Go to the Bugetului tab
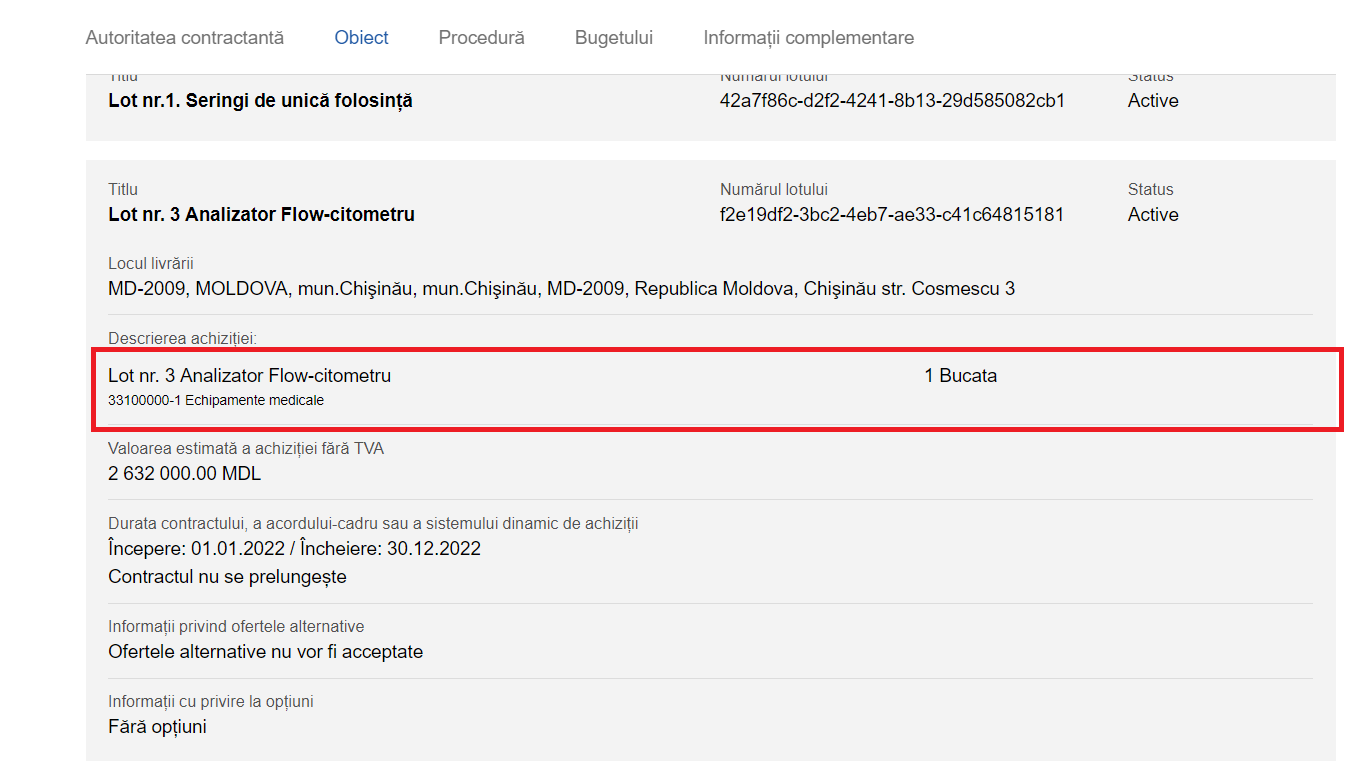 613,38
